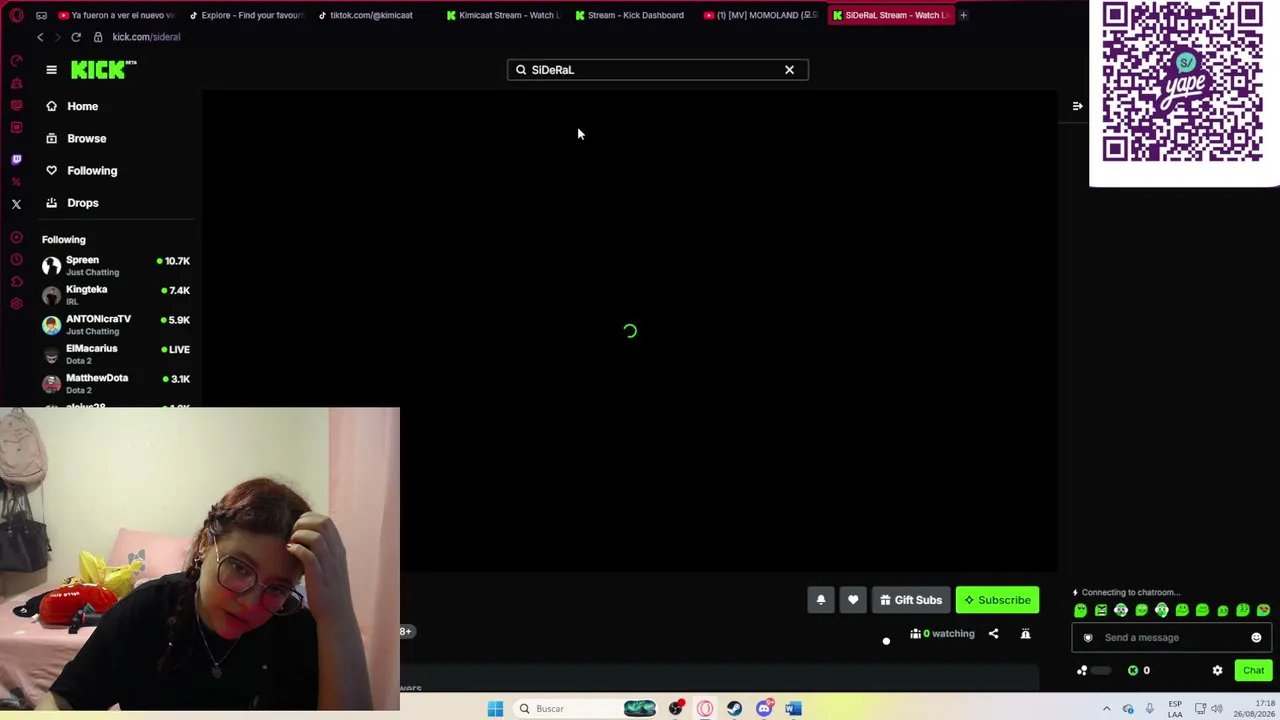Open a new browser tab
This screenshot has width=1280, height=720.
[x=963, y=15]
